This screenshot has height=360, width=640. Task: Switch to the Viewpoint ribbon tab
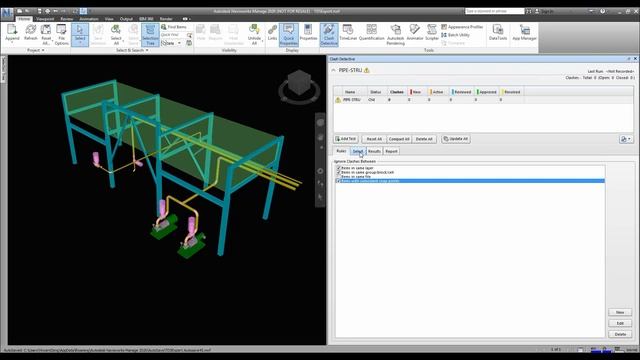tap(45, 19)
